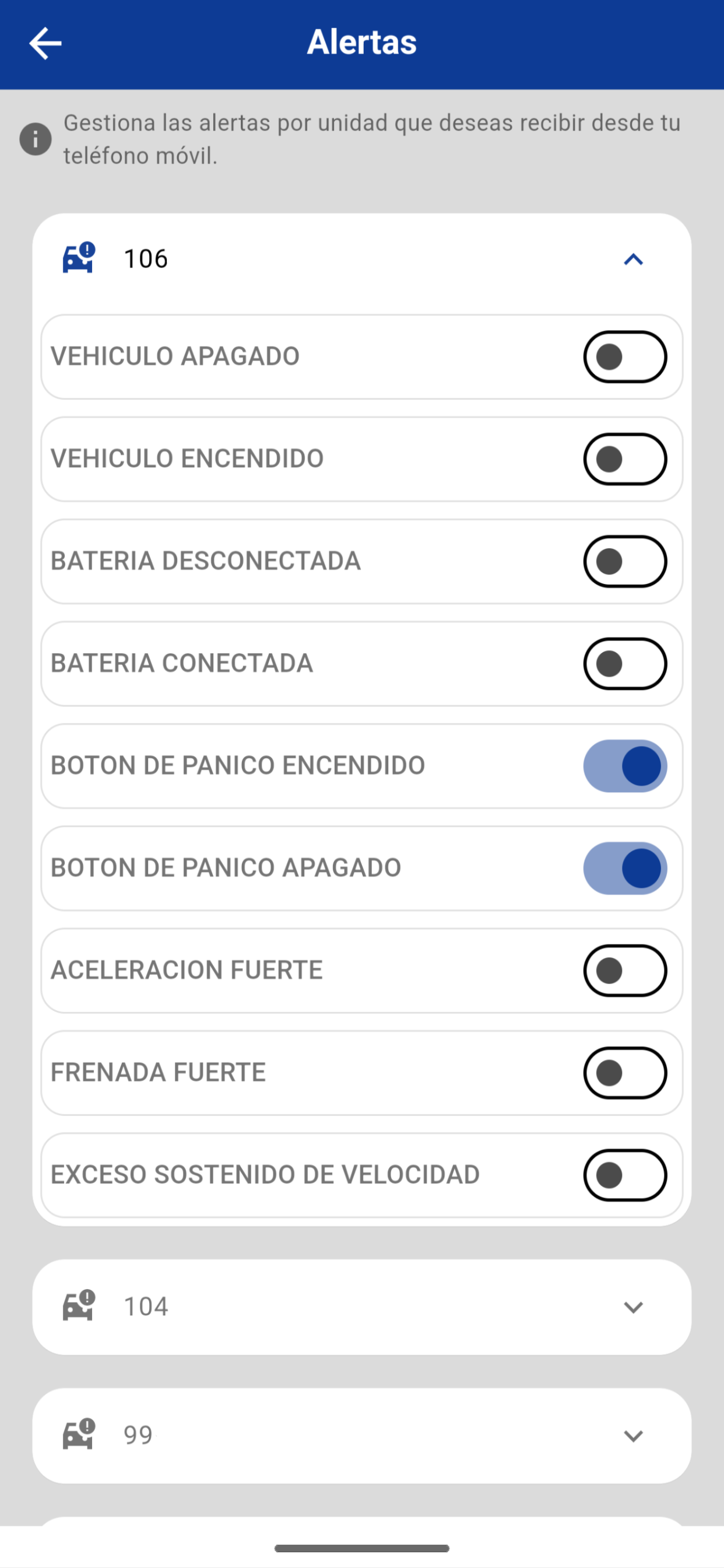Tap the vehicle alert icon for unit 106
Image resolution: width=724 pixels, height=1568 pixels.
[x=79, y=258]
